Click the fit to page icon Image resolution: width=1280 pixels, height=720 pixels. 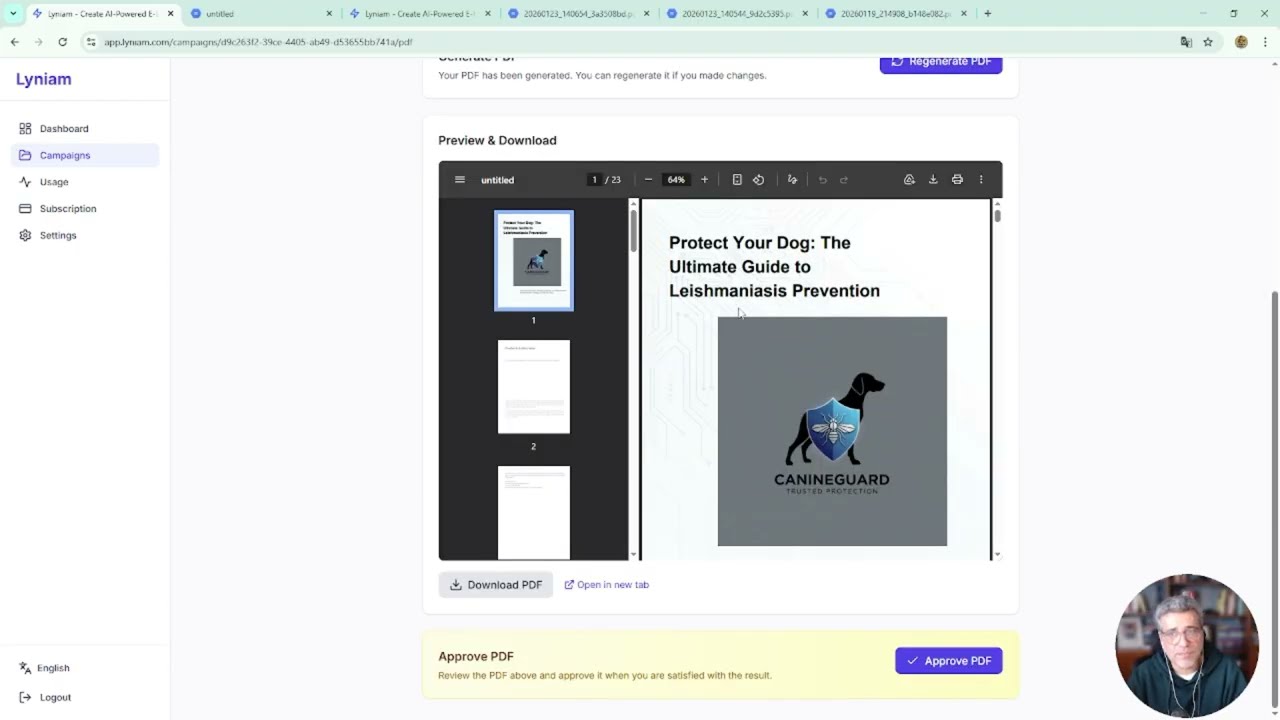pyautogui.click(x=737, y=180)
